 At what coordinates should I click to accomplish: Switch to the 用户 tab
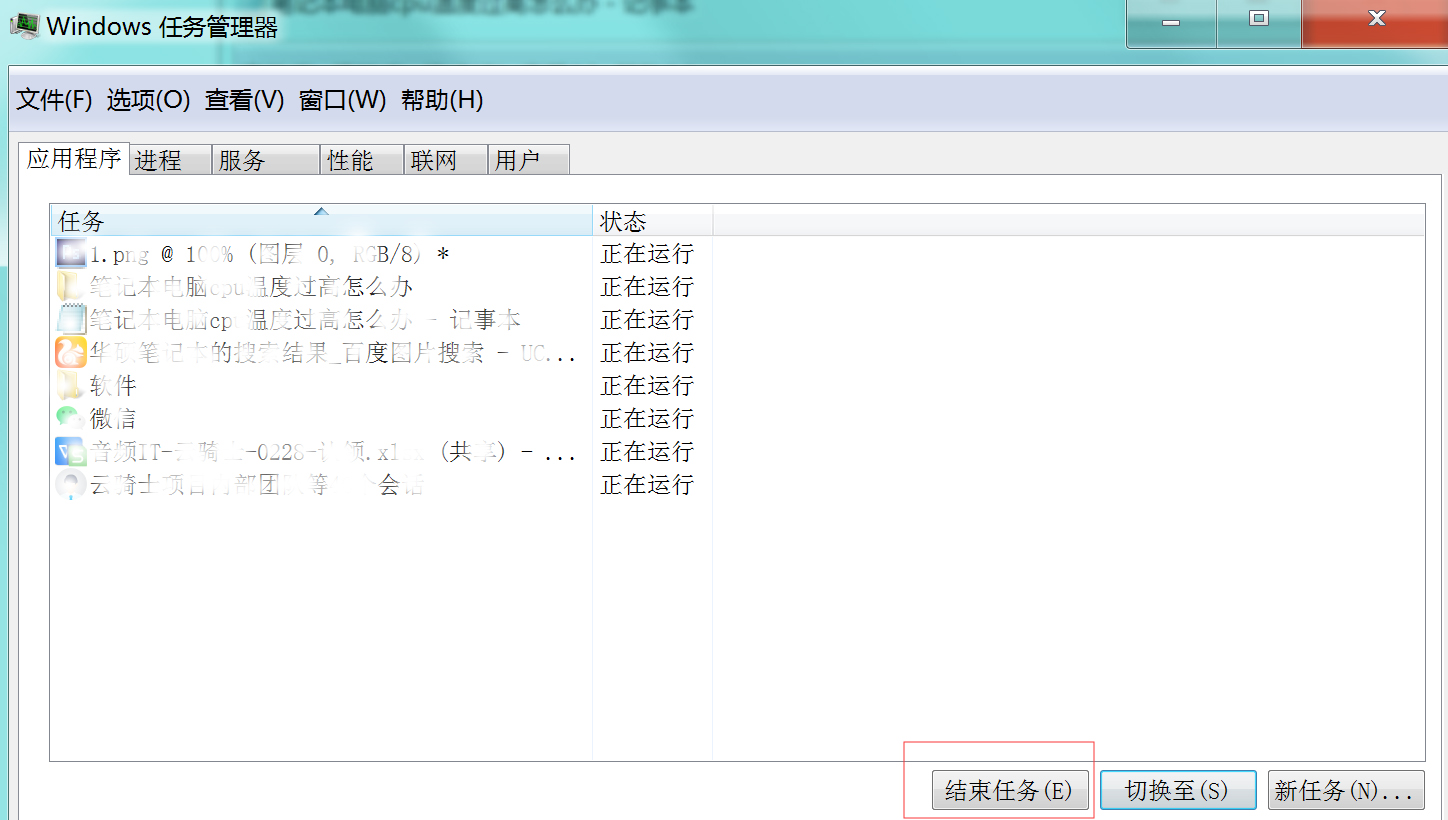pos(529,160)
